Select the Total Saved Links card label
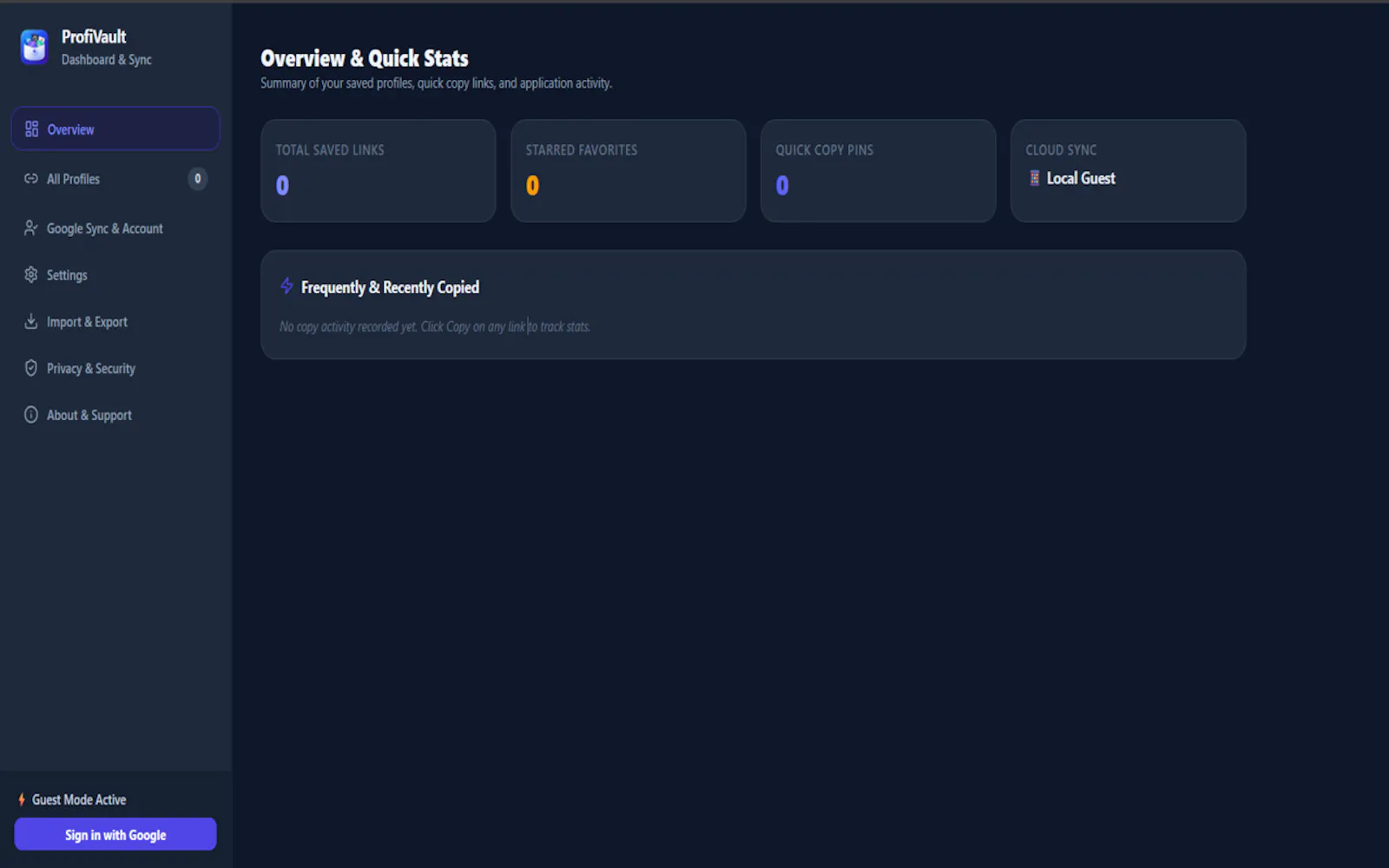This screenshot has height=868, width=1389. [330, 150]
